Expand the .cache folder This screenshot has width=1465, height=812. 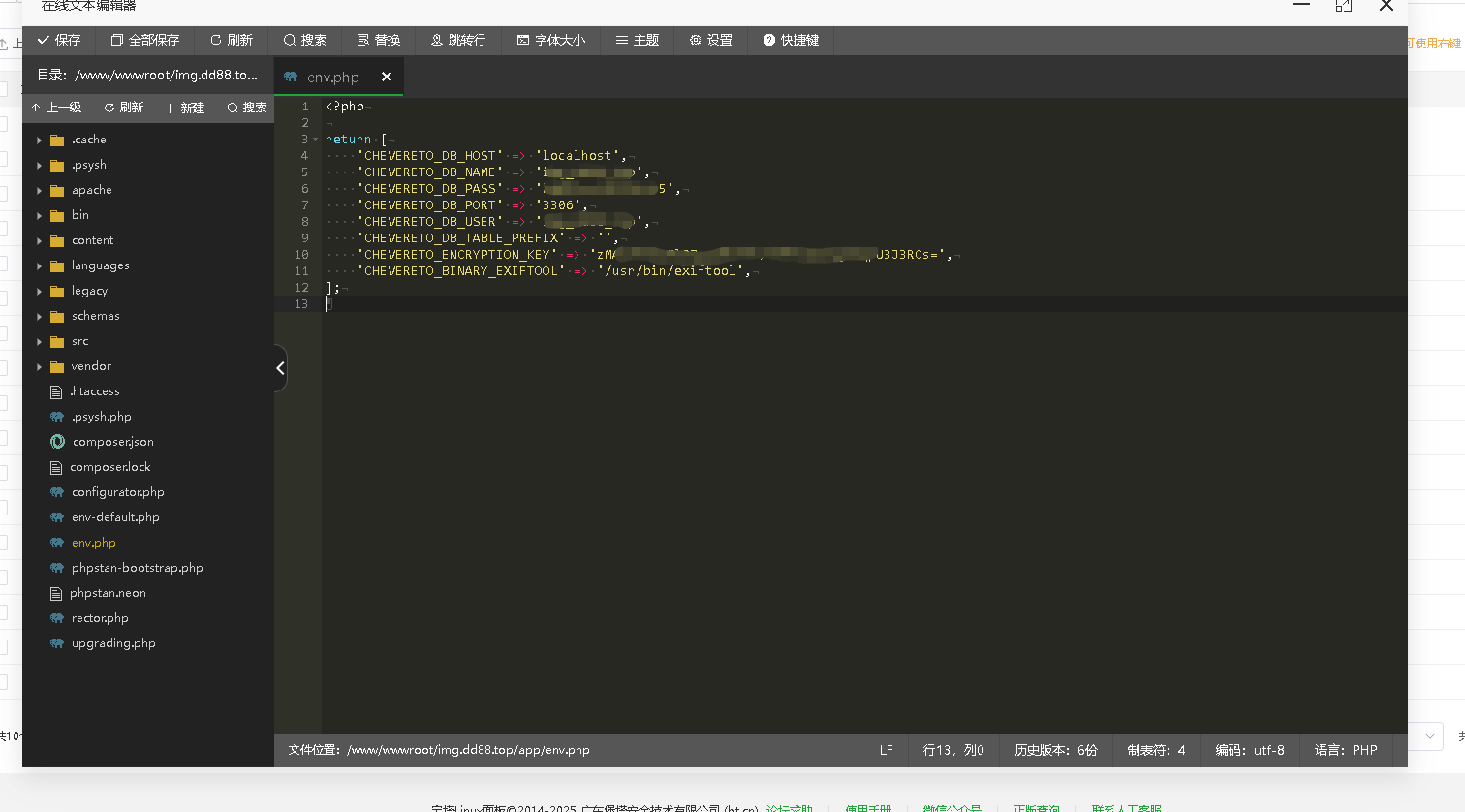coord(39,140)
